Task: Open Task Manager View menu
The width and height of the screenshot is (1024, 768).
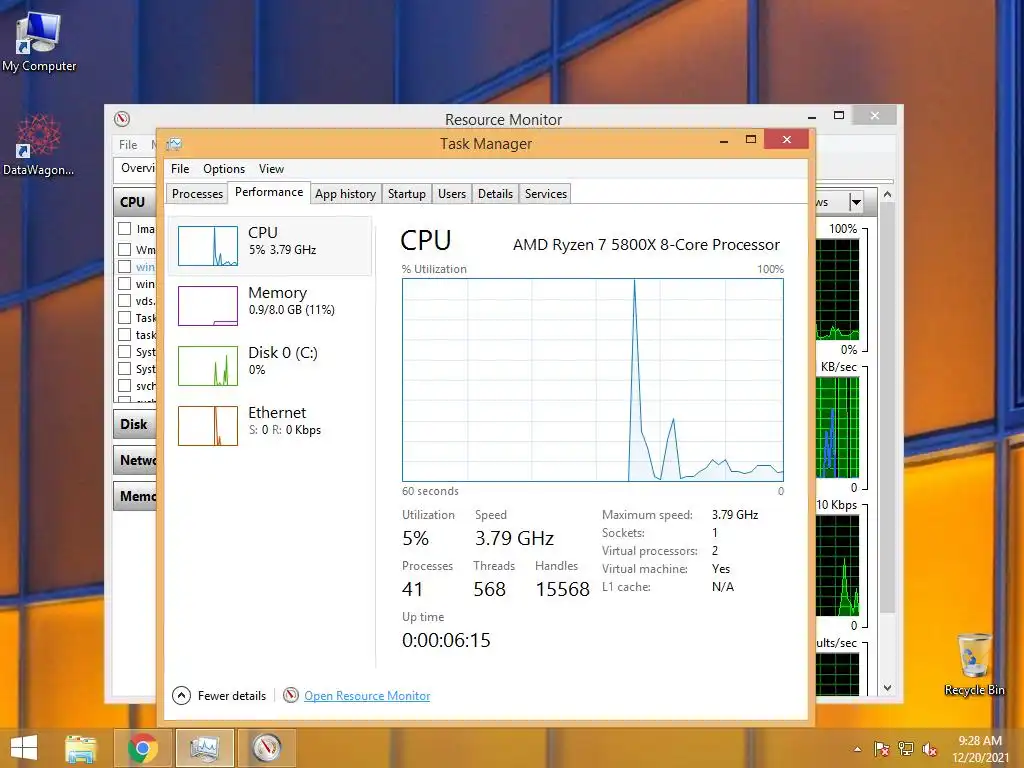Action: point(271,168)
